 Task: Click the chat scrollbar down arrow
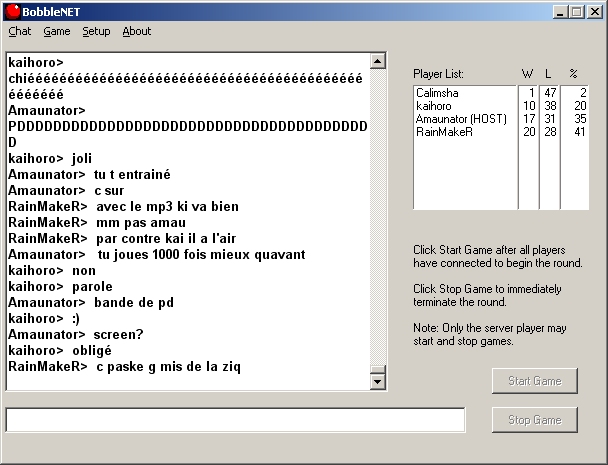(x=377, y=381)
